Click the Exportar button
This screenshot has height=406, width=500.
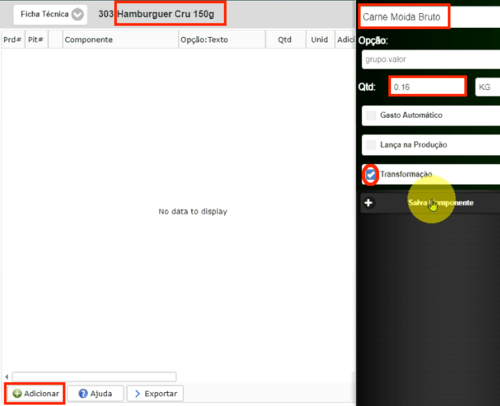(x=155, y=394)
